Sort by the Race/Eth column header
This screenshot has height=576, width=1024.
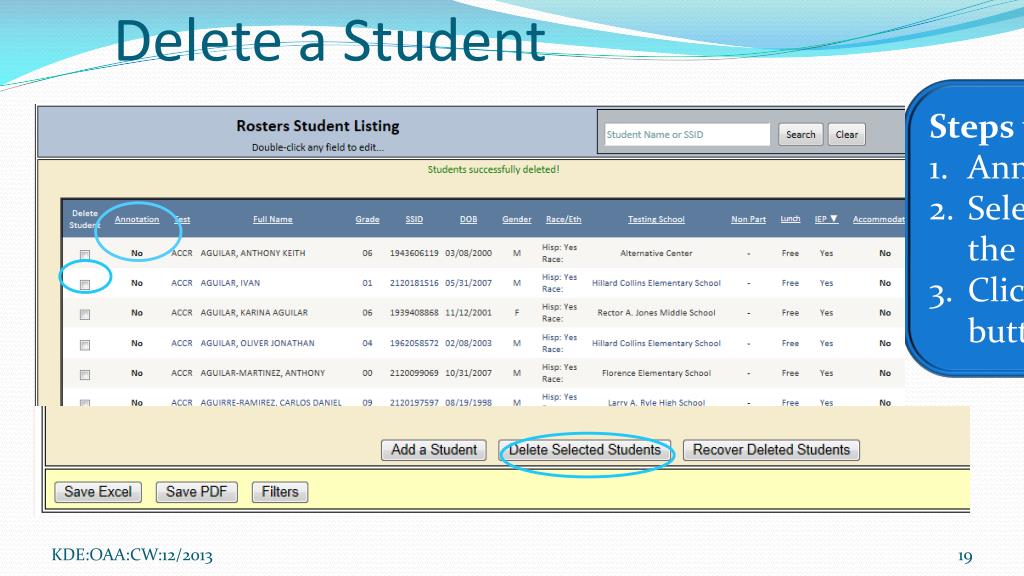click(564, 219)
